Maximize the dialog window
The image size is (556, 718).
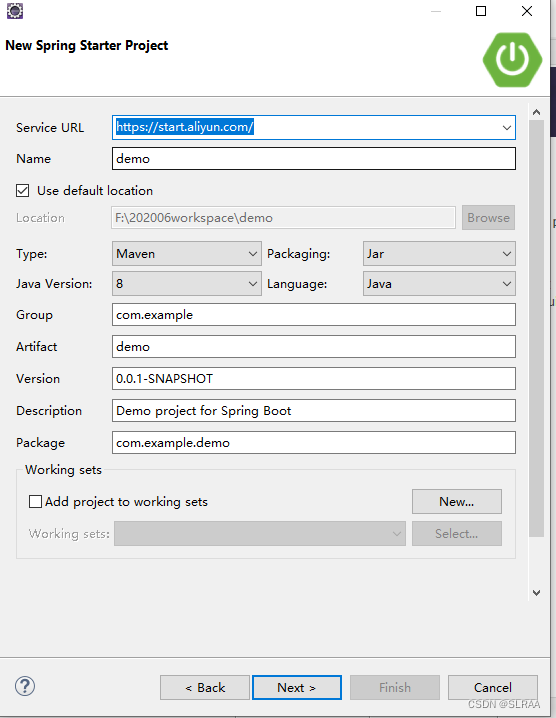(480, 11)
